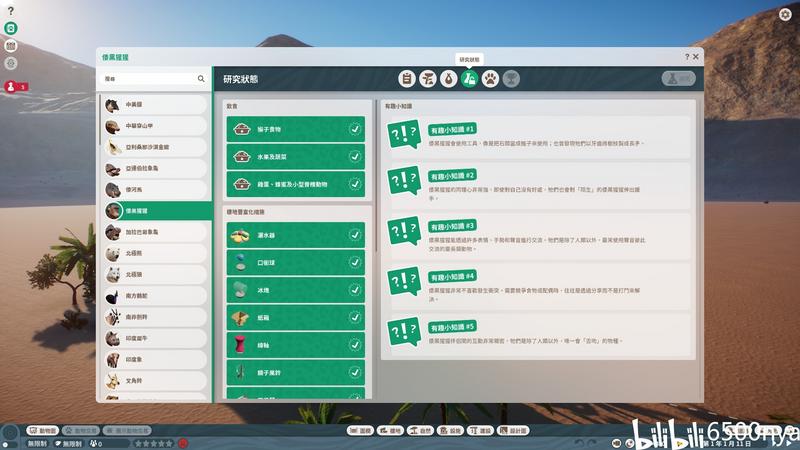Click the scrollbar of the animal list
Viewport: 800px width, 450px height.
pyautogui.click(x=100, y=122)
